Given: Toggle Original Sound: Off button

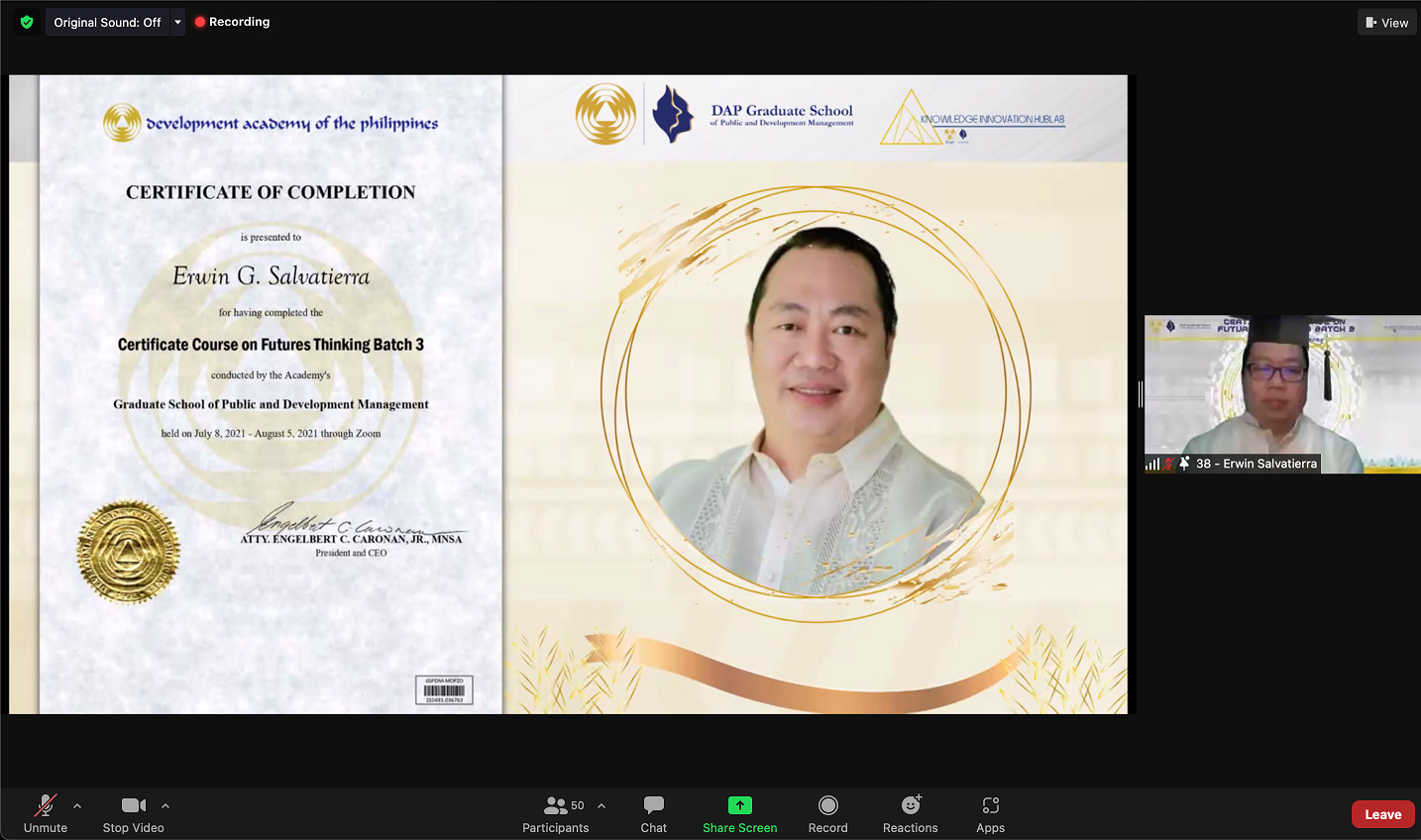Looking at the screenshot, I should tap(107, 22).
